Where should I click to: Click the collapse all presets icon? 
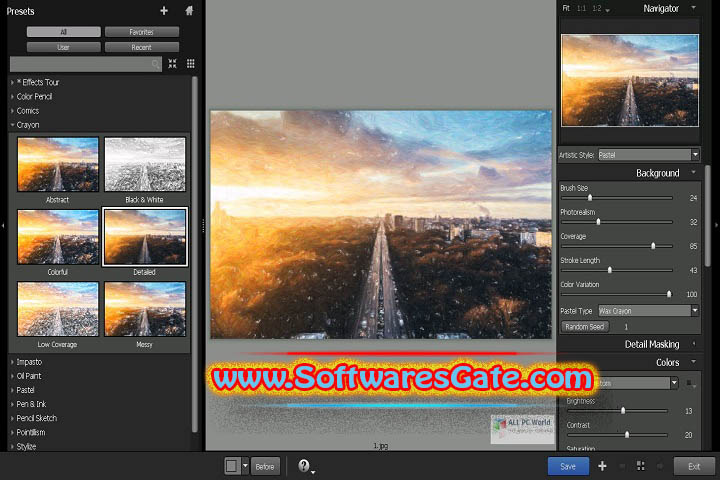[172, 63]
